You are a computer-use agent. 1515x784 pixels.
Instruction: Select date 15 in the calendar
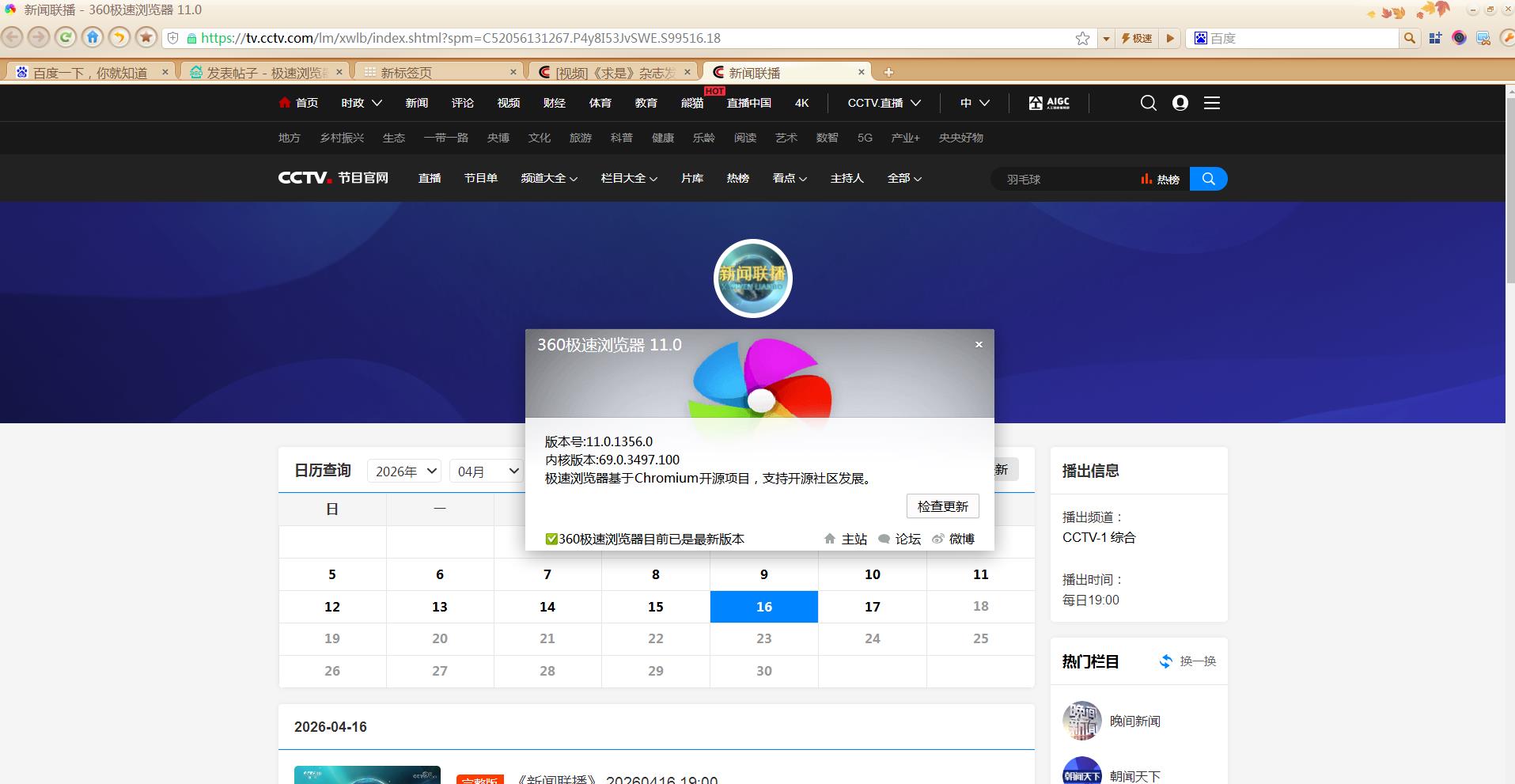point(656,607)
